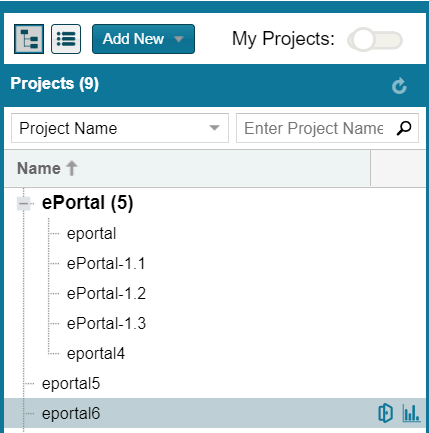Refresh the Projects list
This screenshot has width=429, height=433.
(x=399, y=86)
